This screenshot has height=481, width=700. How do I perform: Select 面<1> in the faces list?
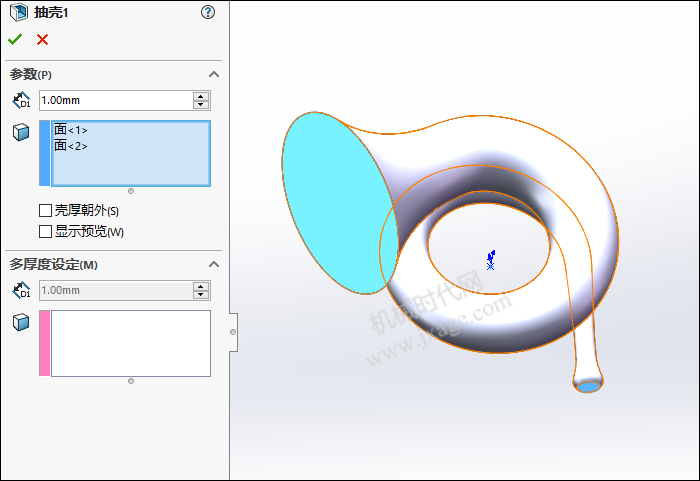pyautogui.click(x=71, y=130)
